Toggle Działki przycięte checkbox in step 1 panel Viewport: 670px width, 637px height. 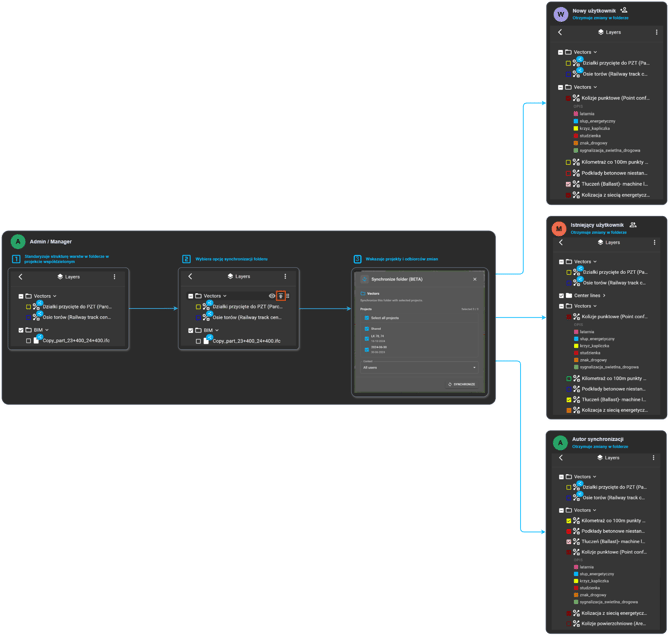29,307
